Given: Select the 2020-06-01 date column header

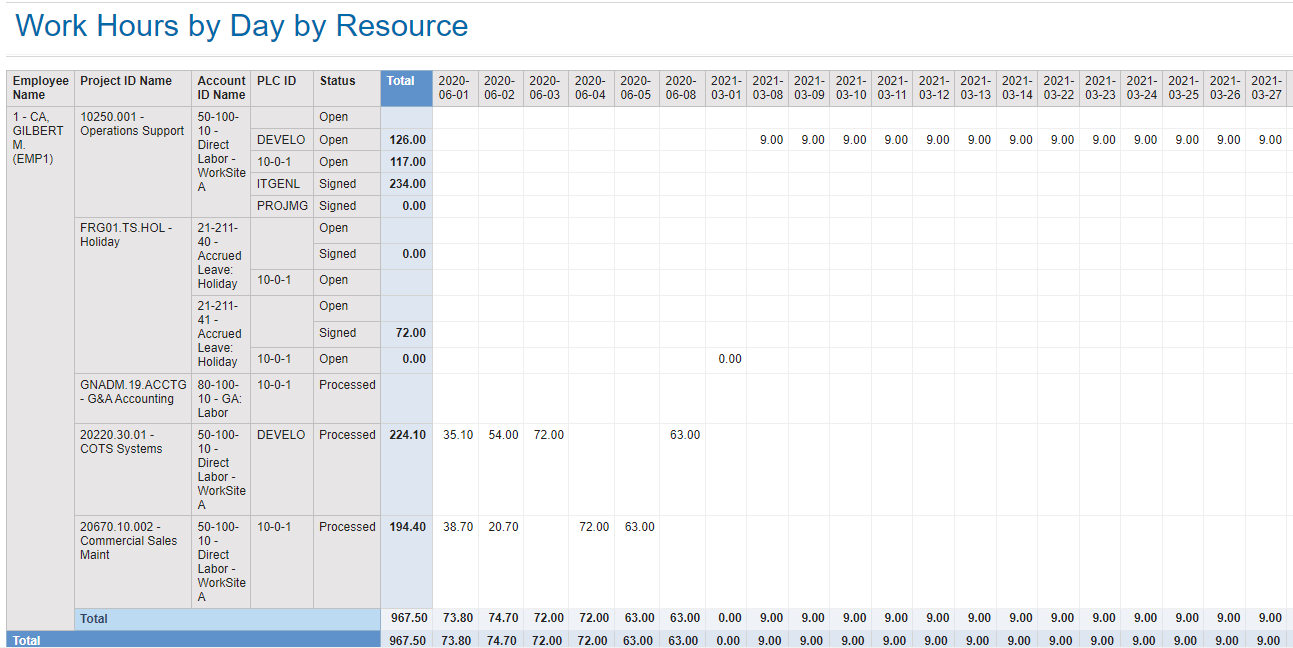Looking at the screenshot, I should coord(453,88).
